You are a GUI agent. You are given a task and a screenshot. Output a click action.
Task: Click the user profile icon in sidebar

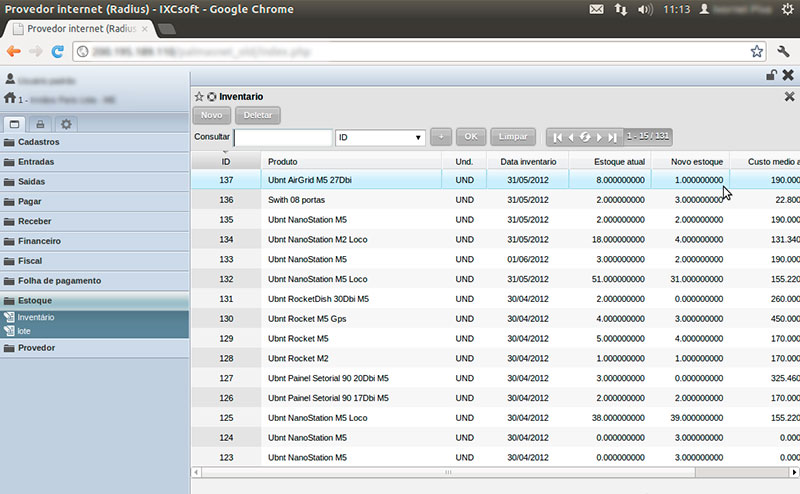(10, 79)
